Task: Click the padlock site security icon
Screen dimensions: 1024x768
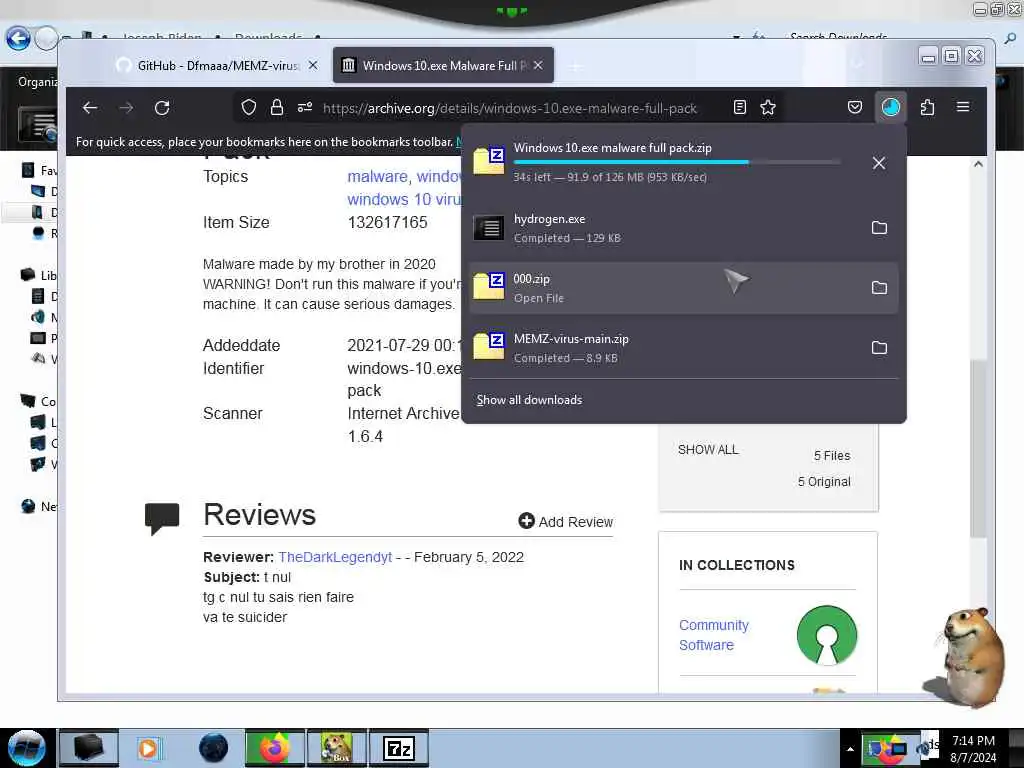Action: tap(277, 107)
